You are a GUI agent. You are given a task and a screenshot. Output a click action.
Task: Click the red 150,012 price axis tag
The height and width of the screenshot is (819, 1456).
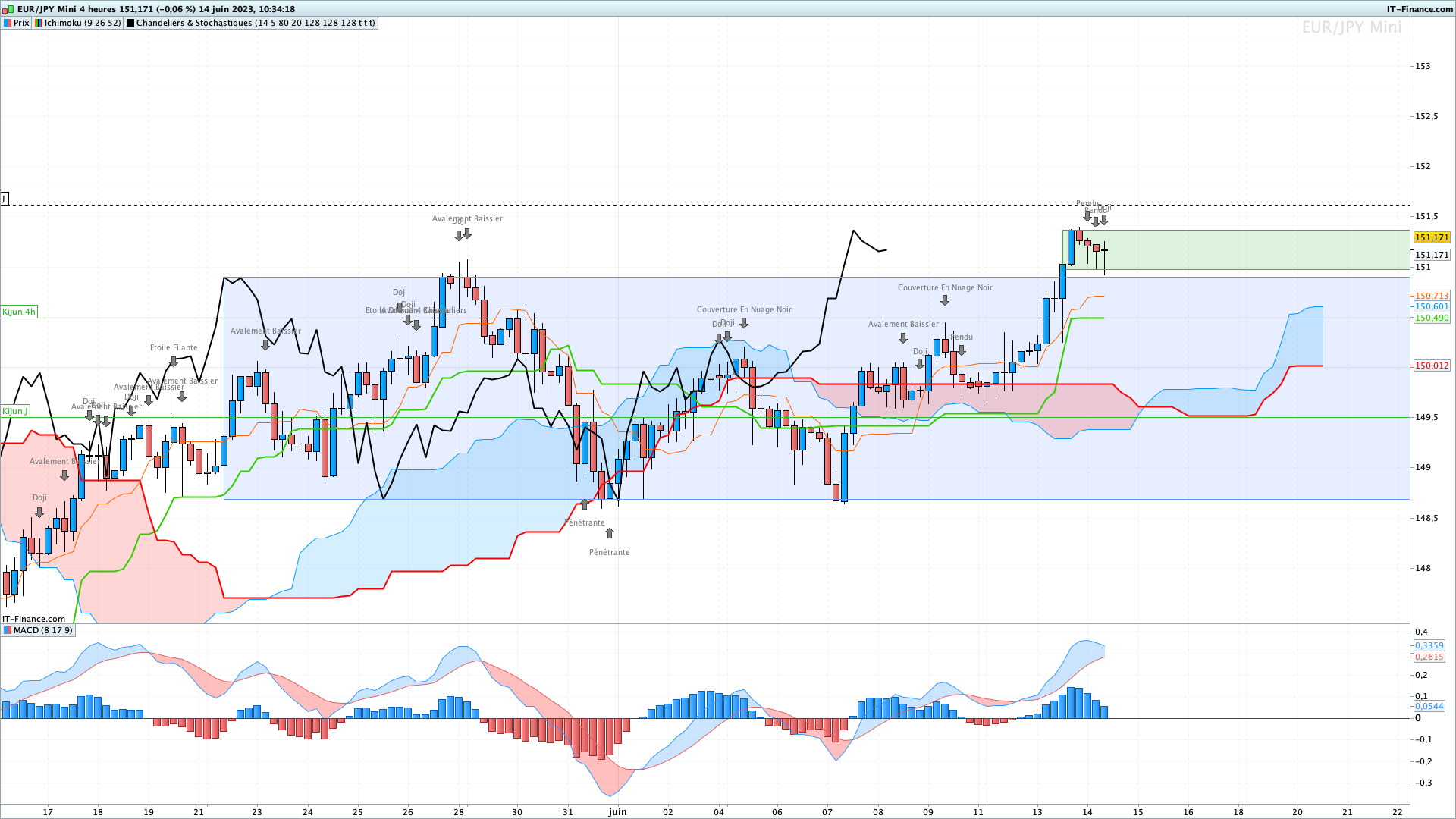pyautogui.click(x=1432, y=366)
